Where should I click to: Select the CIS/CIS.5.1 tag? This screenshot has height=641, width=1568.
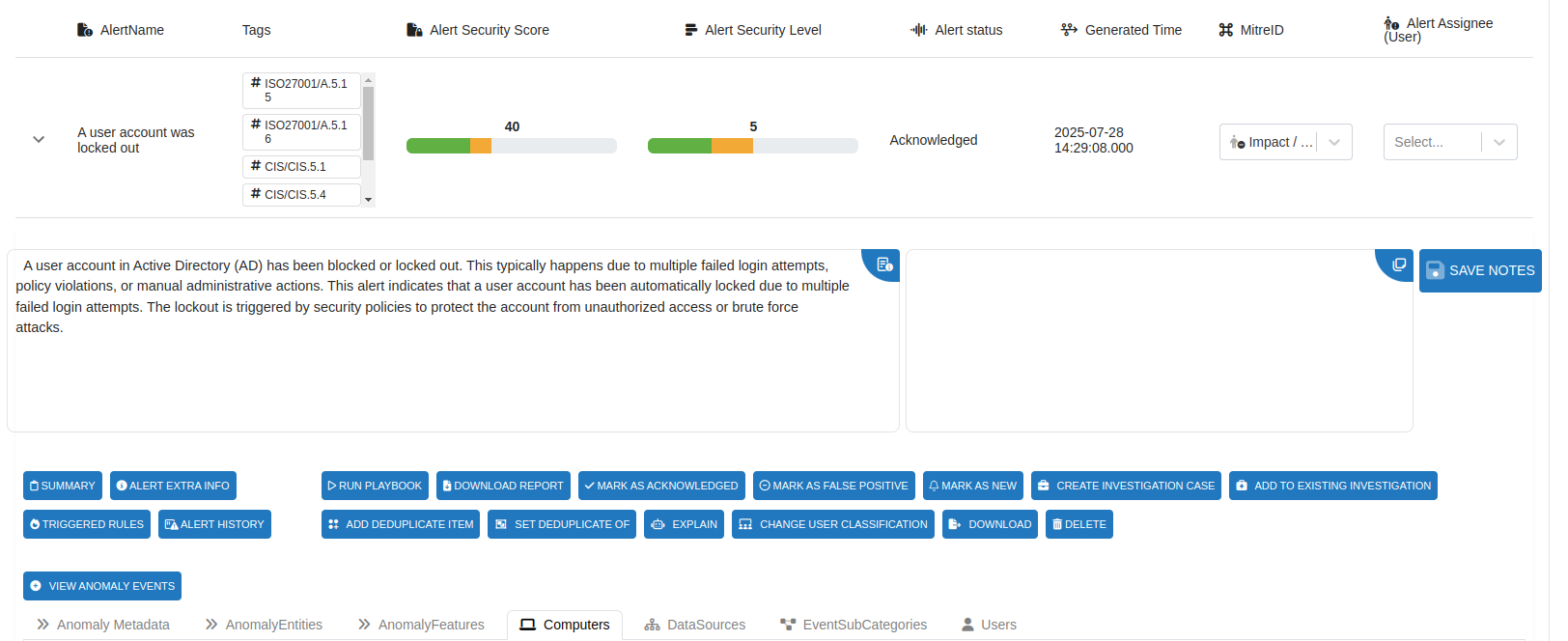pos(301,167)
